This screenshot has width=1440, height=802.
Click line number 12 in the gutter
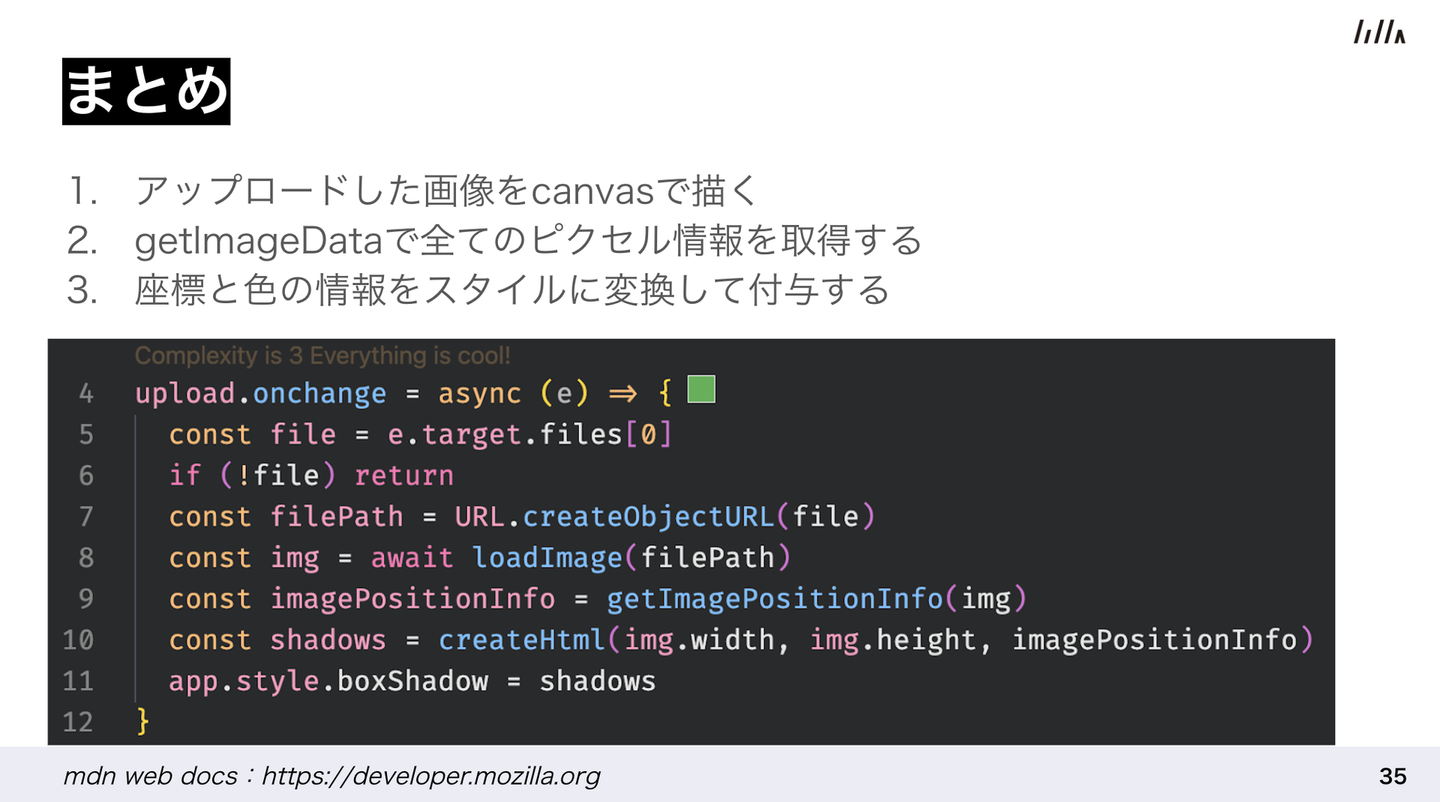(78, 722)
